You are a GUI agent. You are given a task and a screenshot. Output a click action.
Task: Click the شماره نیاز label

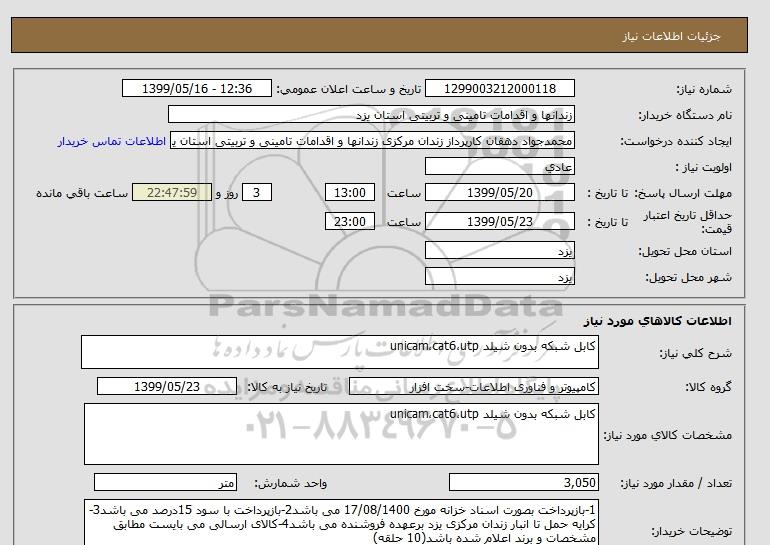704,89
